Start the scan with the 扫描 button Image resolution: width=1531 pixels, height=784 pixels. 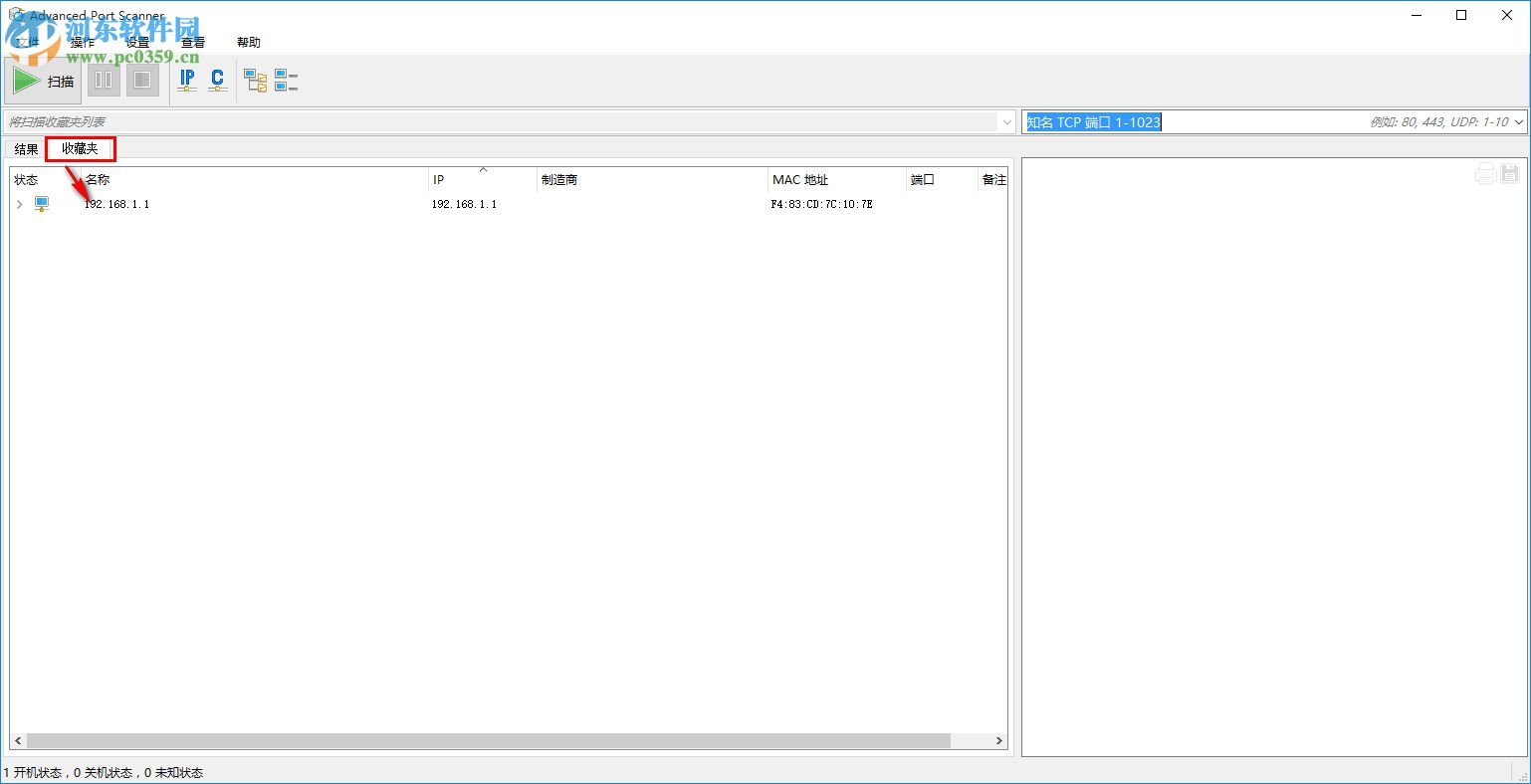pos(44,81)
